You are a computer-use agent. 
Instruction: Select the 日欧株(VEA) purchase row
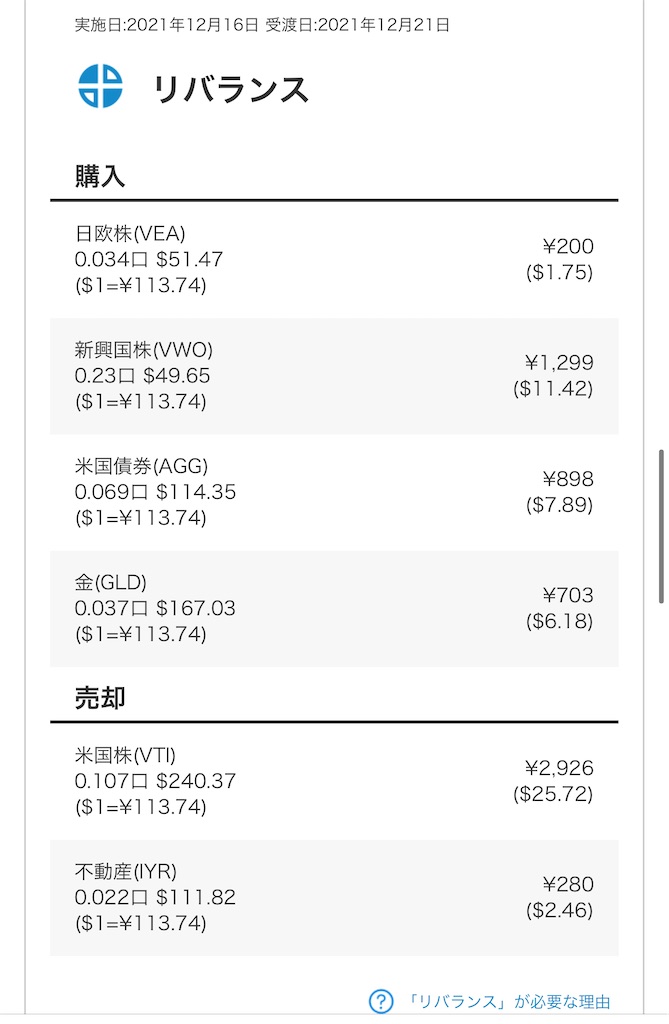click(x=334, y=255)
